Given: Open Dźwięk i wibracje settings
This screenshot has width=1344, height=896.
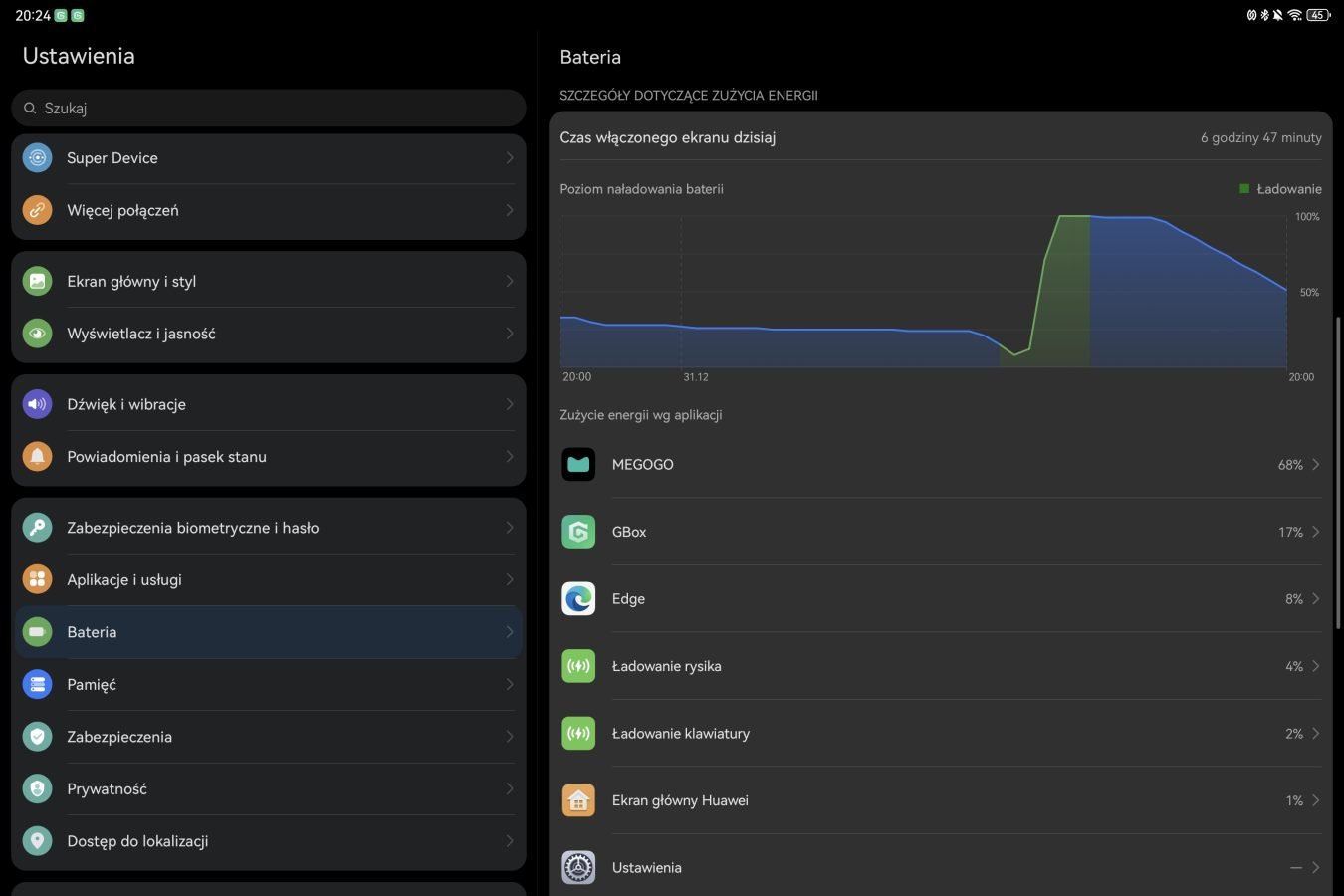Looking at the screenshot, I should pos(269,404).
